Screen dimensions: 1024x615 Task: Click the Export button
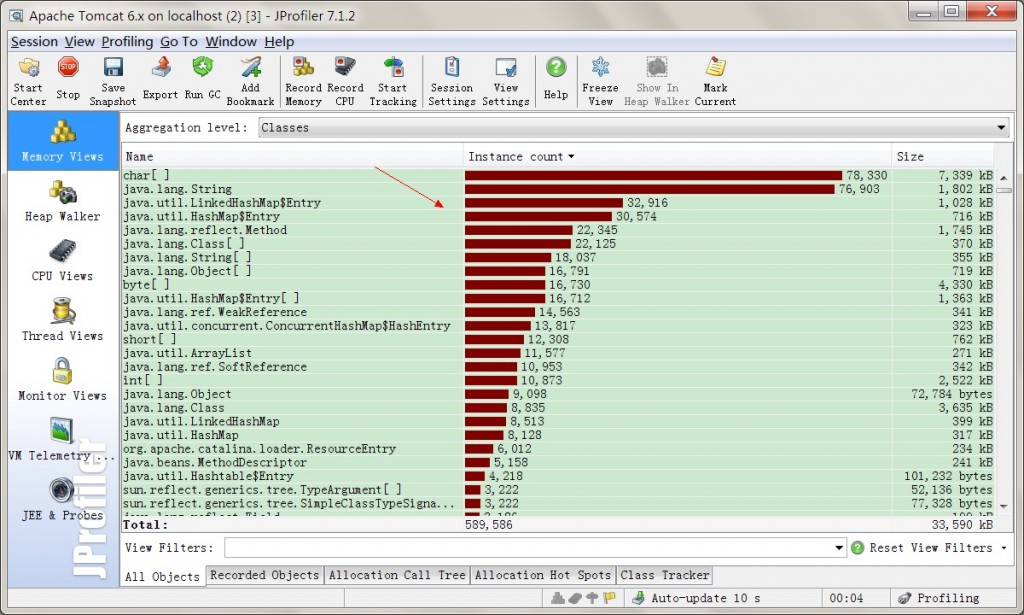(159, 75)
